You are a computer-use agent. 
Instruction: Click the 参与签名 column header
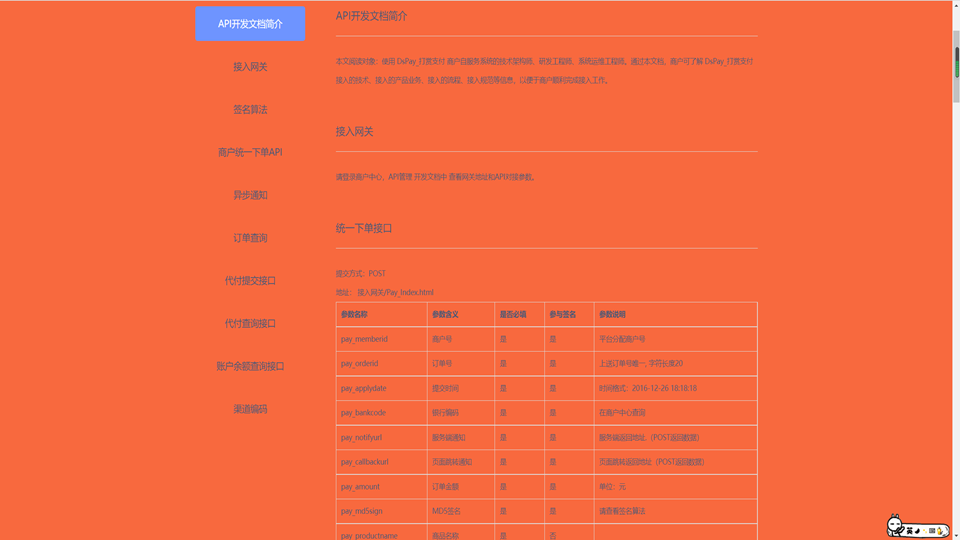(x=569, y=314)
